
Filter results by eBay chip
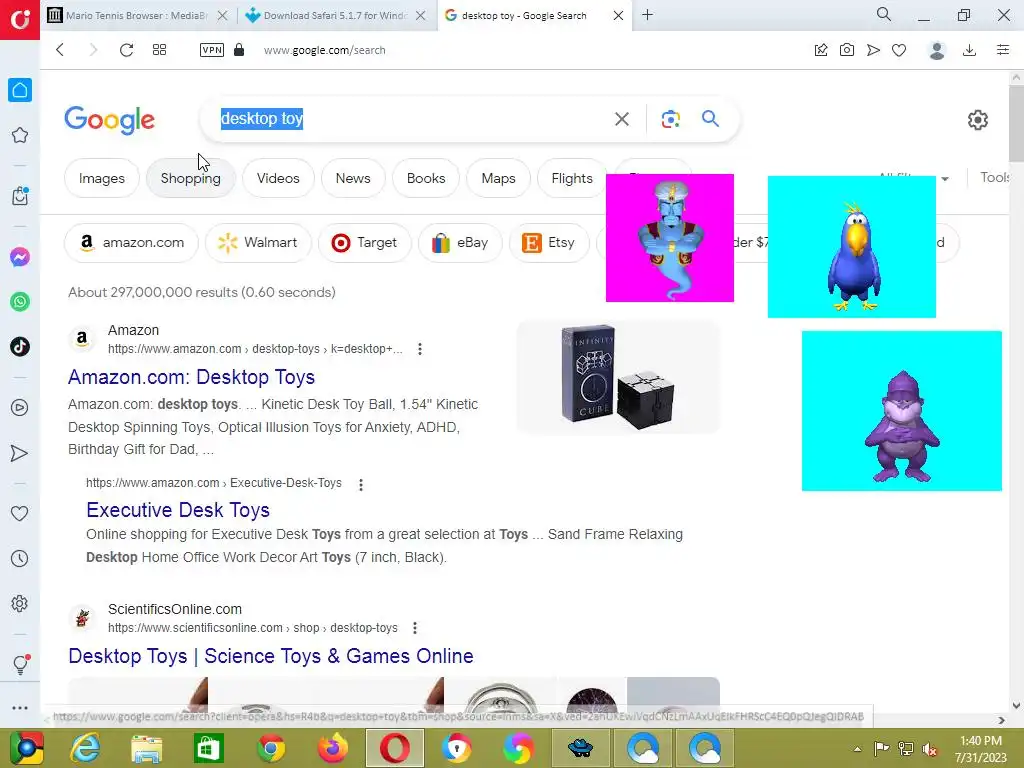point(460,243)
